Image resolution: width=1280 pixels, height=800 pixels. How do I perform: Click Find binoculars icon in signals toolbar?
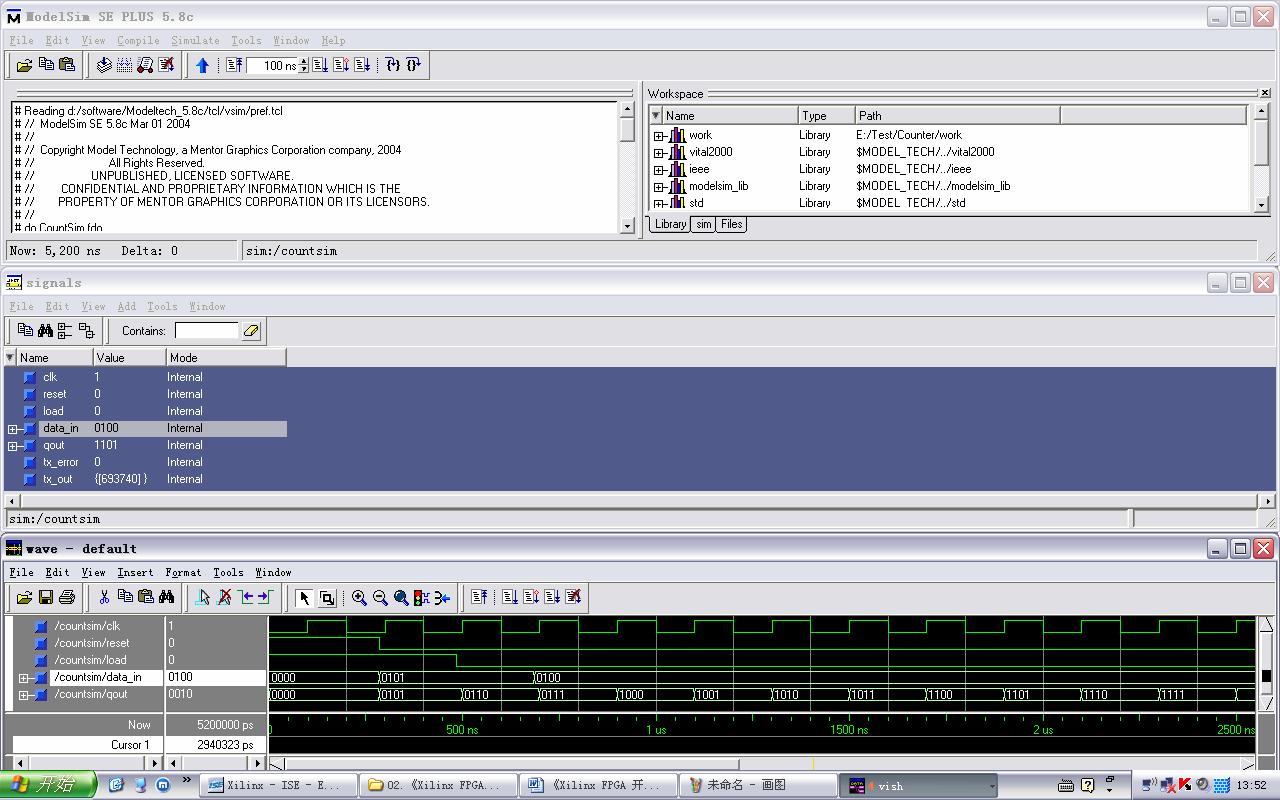[46, 330]
